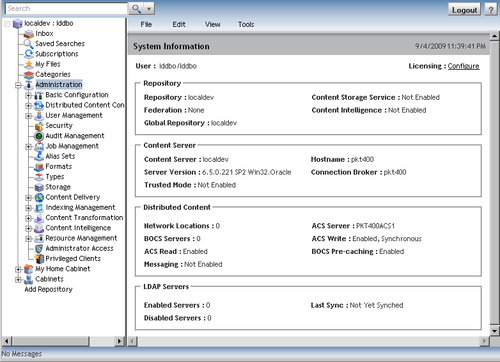Open help with the question mark button
This screenshot has height=362, width=500.
tap(490, 10)
